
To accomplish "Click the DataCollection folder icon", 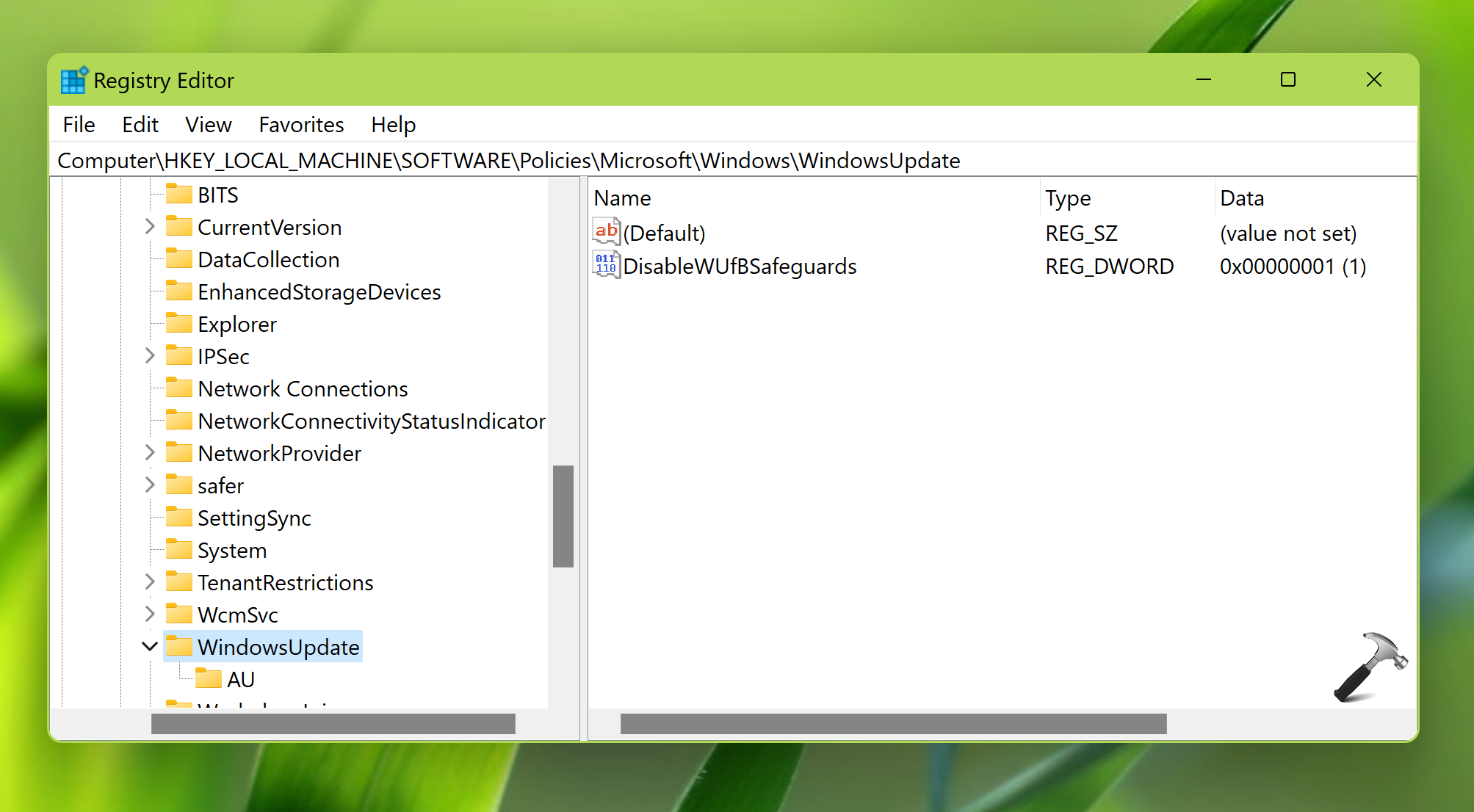I will click(178, 259).
